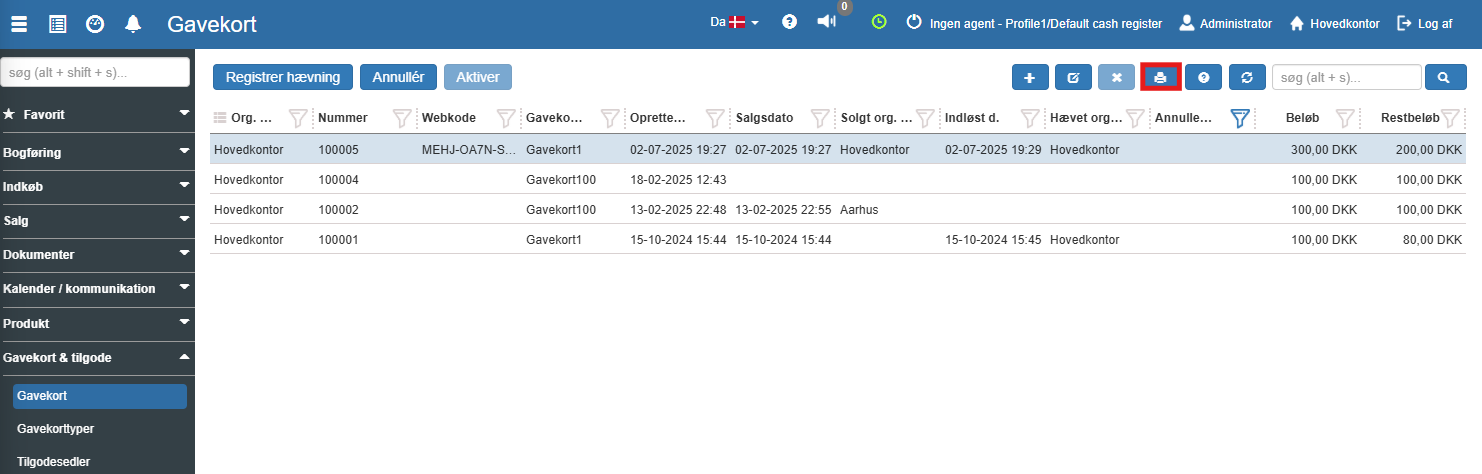Click the toolbar help question button
Viewport: 1482px width, 474px height.
pos(1204,77)
